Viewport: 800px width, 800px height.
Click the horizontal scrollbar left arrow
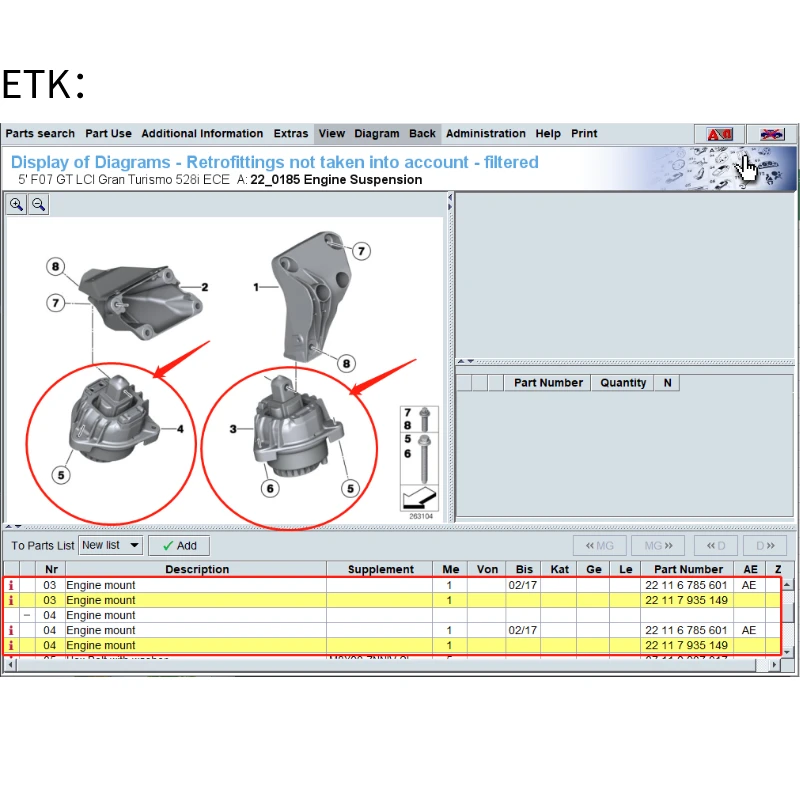pyautogui.click(x=11, y=664)
